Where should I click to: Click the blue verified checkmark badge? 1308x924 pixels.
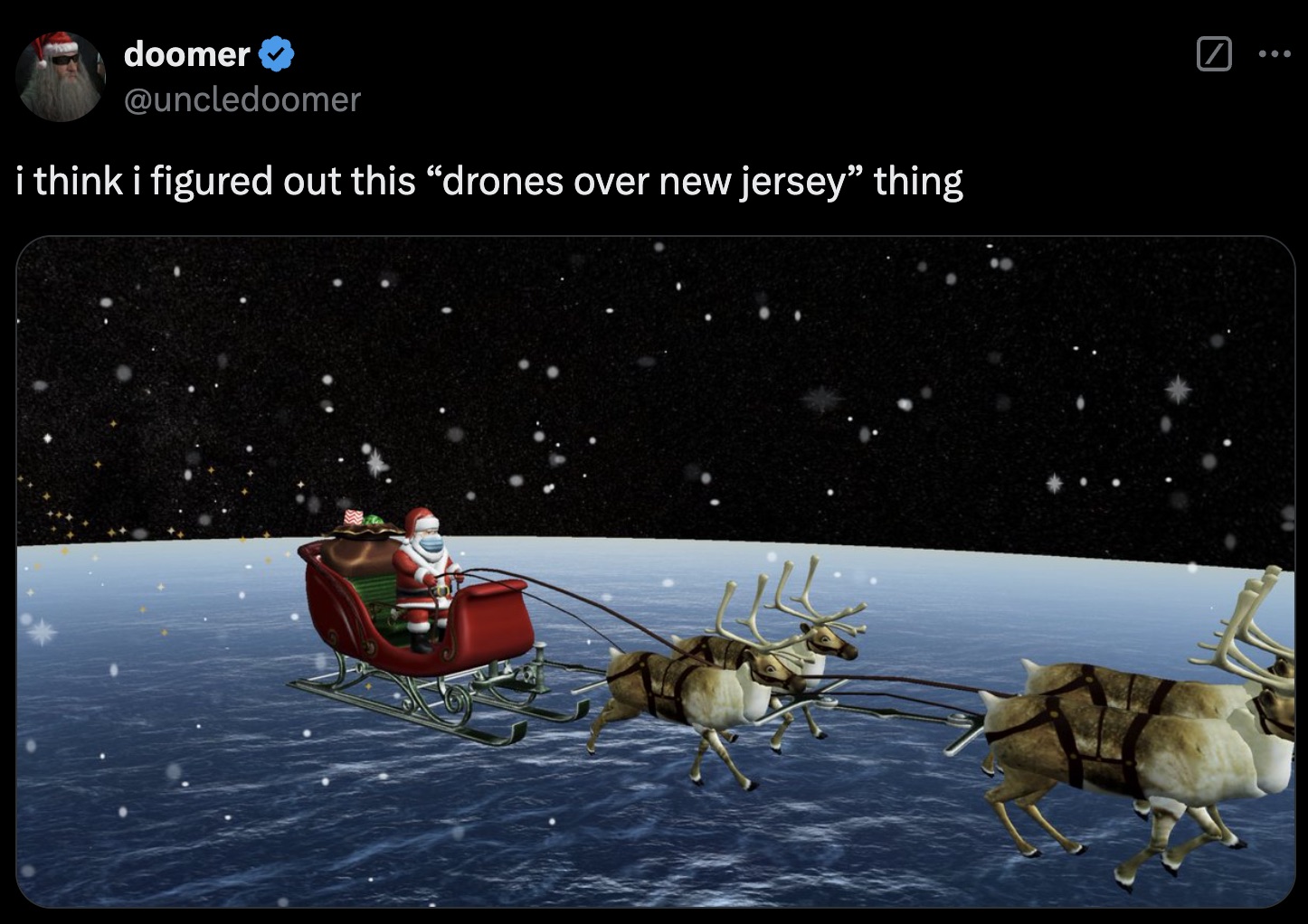click(x=274, y=53)
